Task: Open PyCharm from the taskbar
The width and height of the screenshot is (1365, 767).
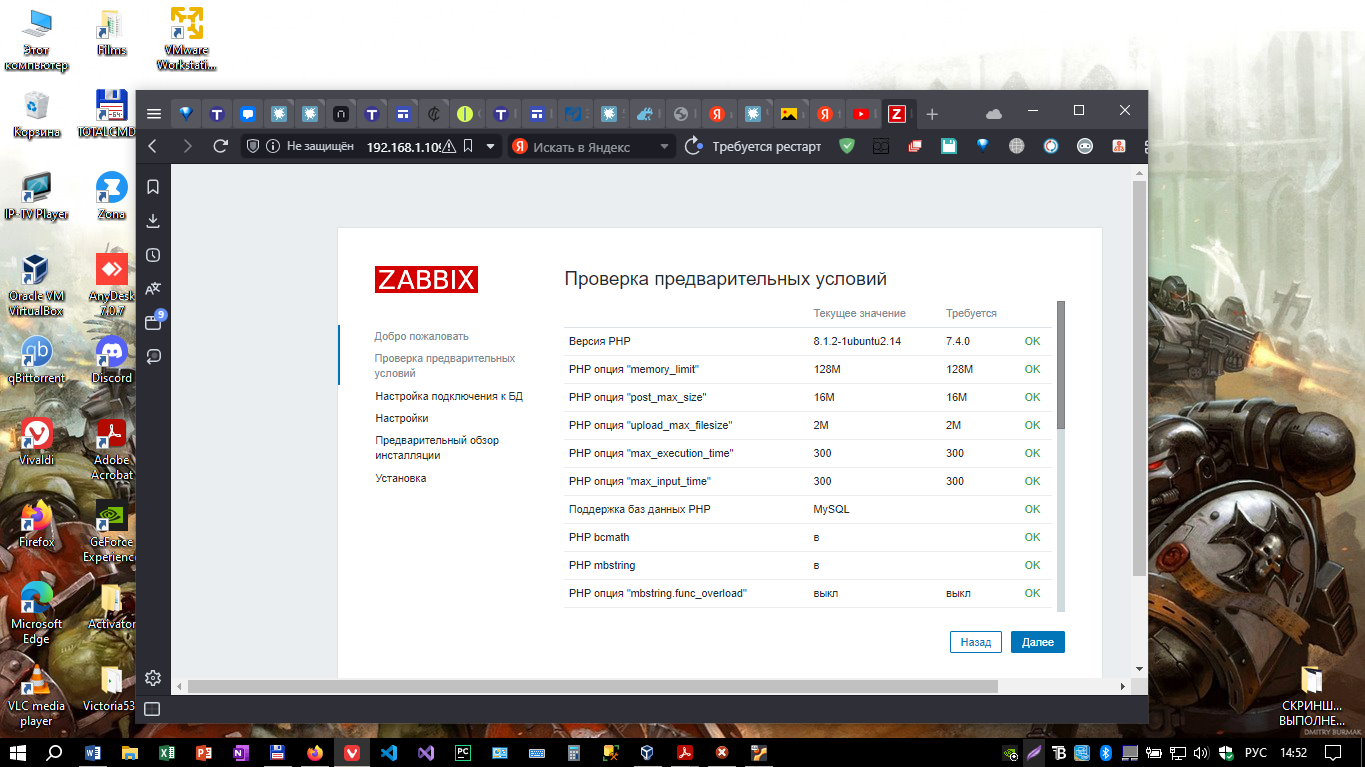Action: coord(462,752)
